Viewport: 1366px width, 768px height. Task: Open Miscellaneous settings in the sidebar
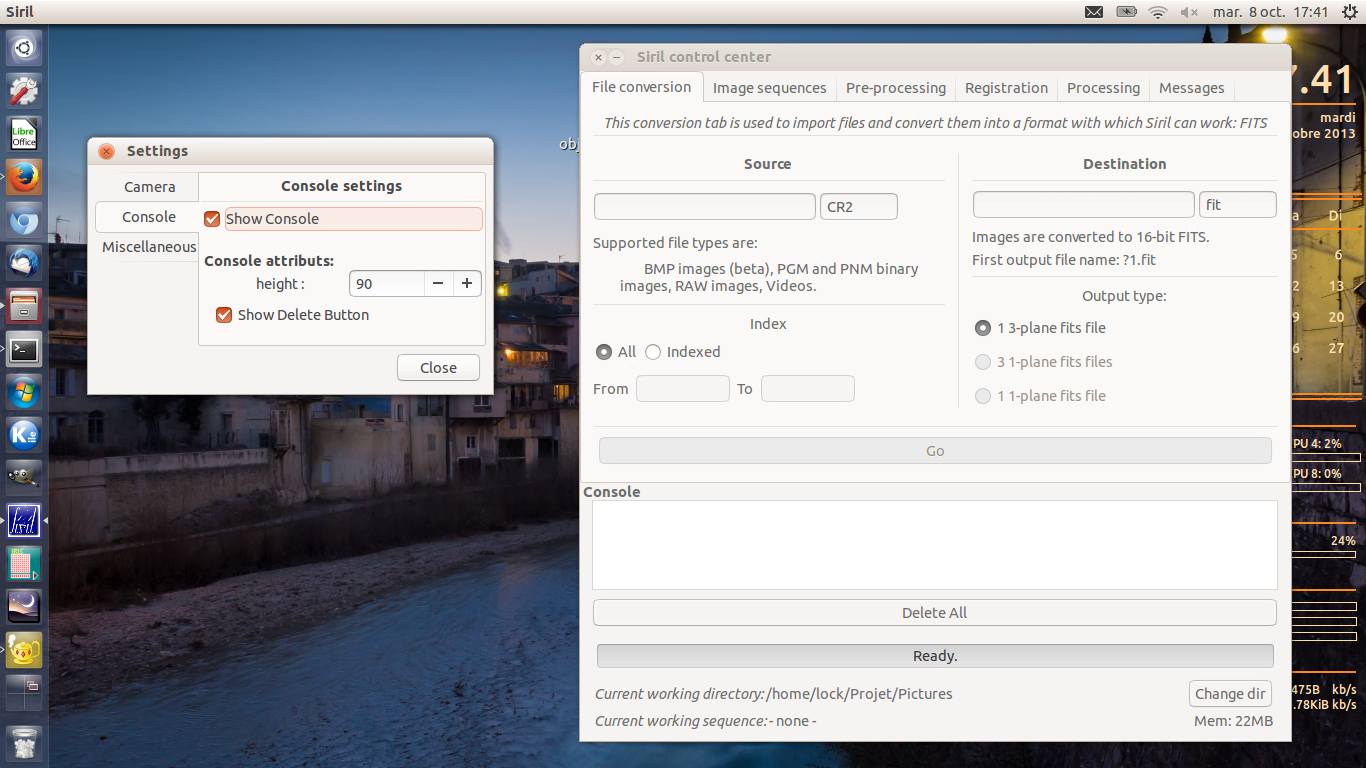(x=149, y=247)
